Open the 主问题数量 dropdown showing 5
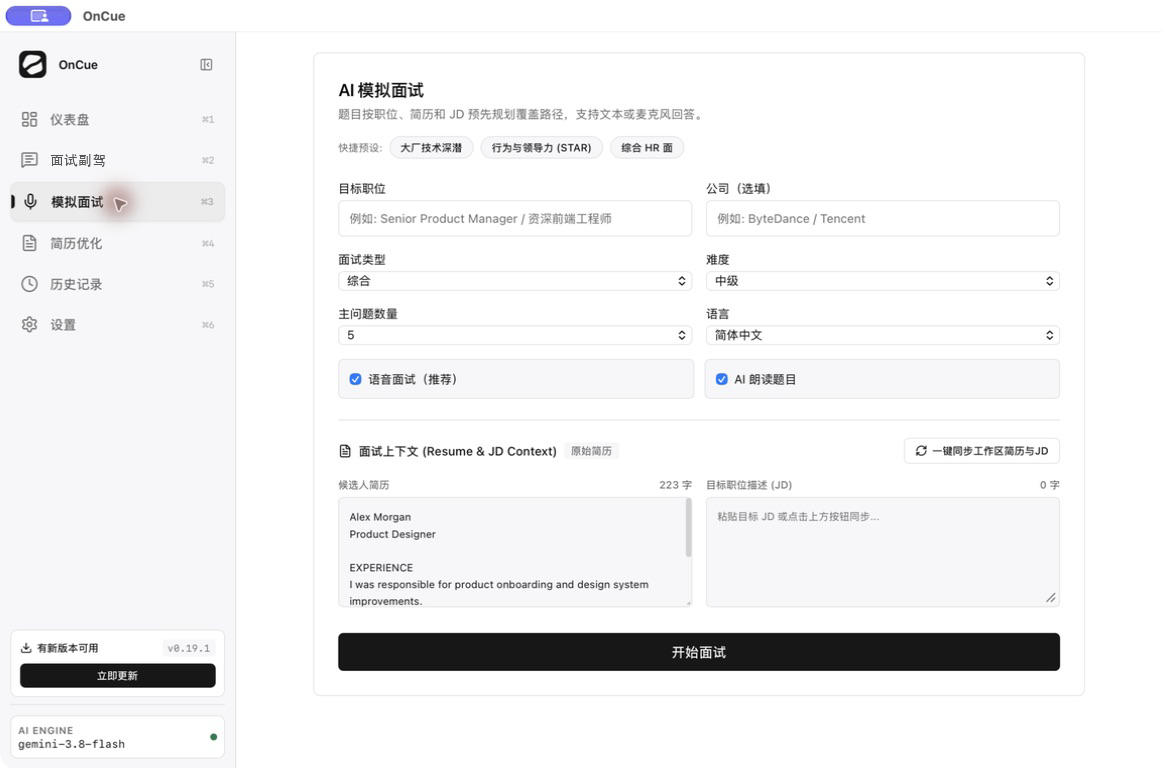This screenshot has height=768, width=1162. coord(515,335)
